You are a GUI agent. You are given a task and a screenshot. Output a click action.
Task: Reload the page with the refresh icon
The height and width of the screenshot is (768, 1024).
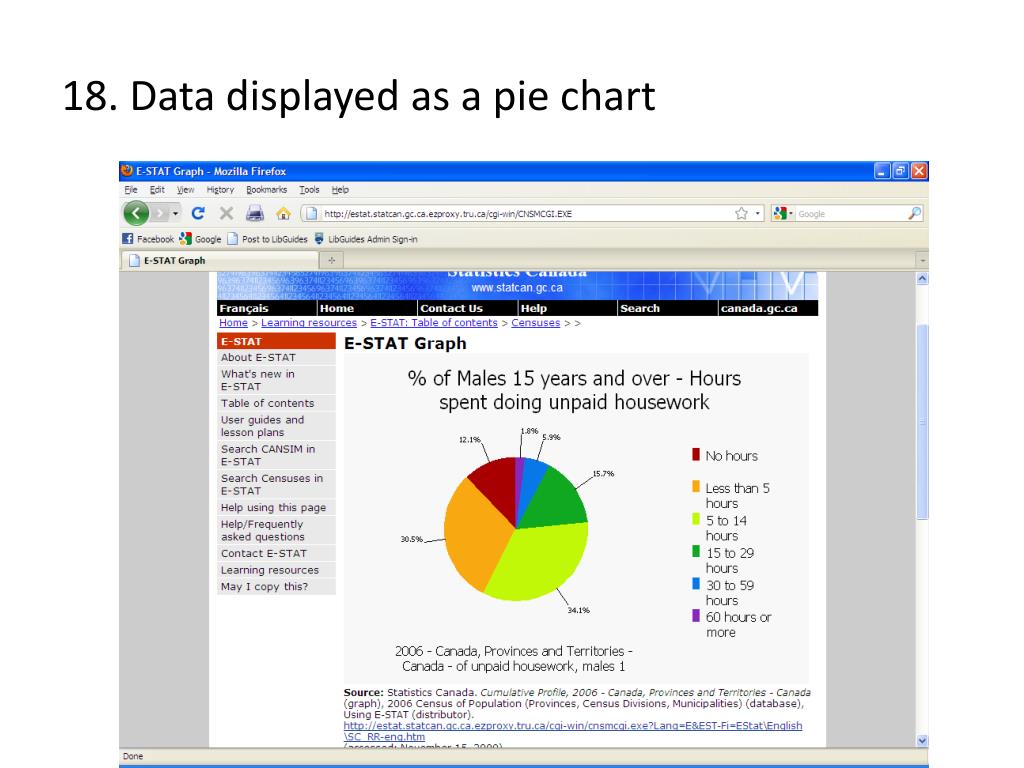click(x=198, y=214)
